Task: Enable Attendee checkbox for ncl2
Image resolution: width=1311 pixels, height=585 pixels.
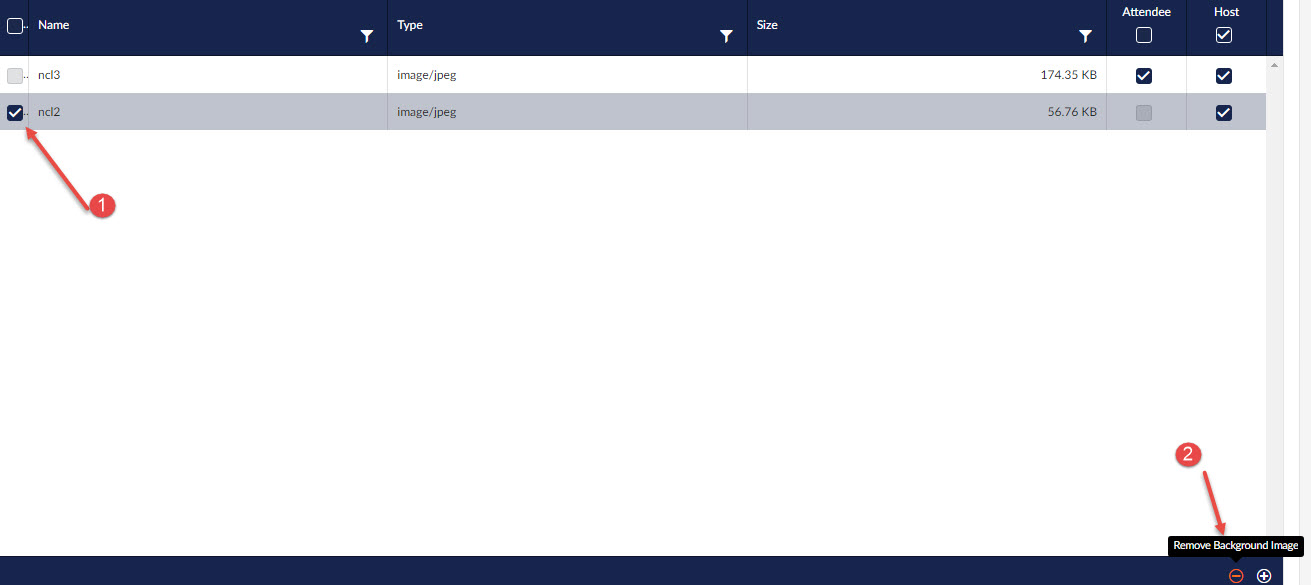Action: 1144,113
